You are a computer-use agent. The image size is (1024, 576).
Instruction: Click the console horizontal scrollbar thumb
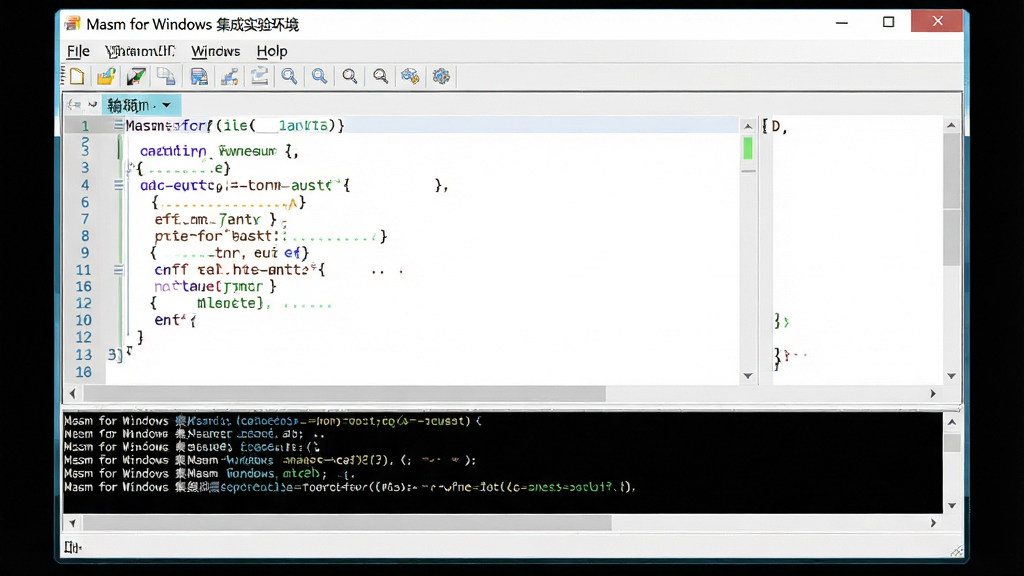(347, 522)
